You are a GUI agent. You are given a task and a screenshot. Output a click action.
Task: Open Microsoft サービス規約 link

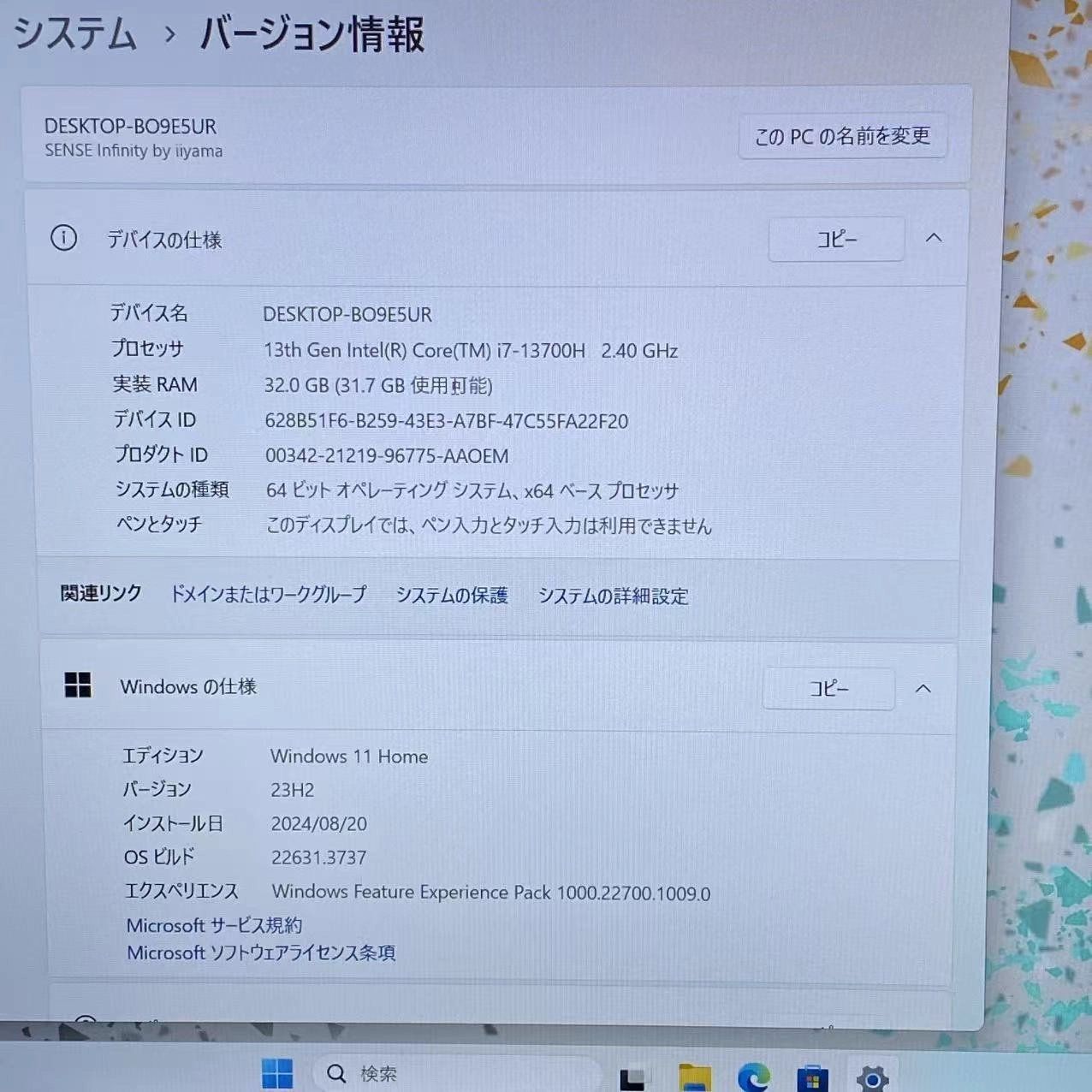[x=214, y=925]
